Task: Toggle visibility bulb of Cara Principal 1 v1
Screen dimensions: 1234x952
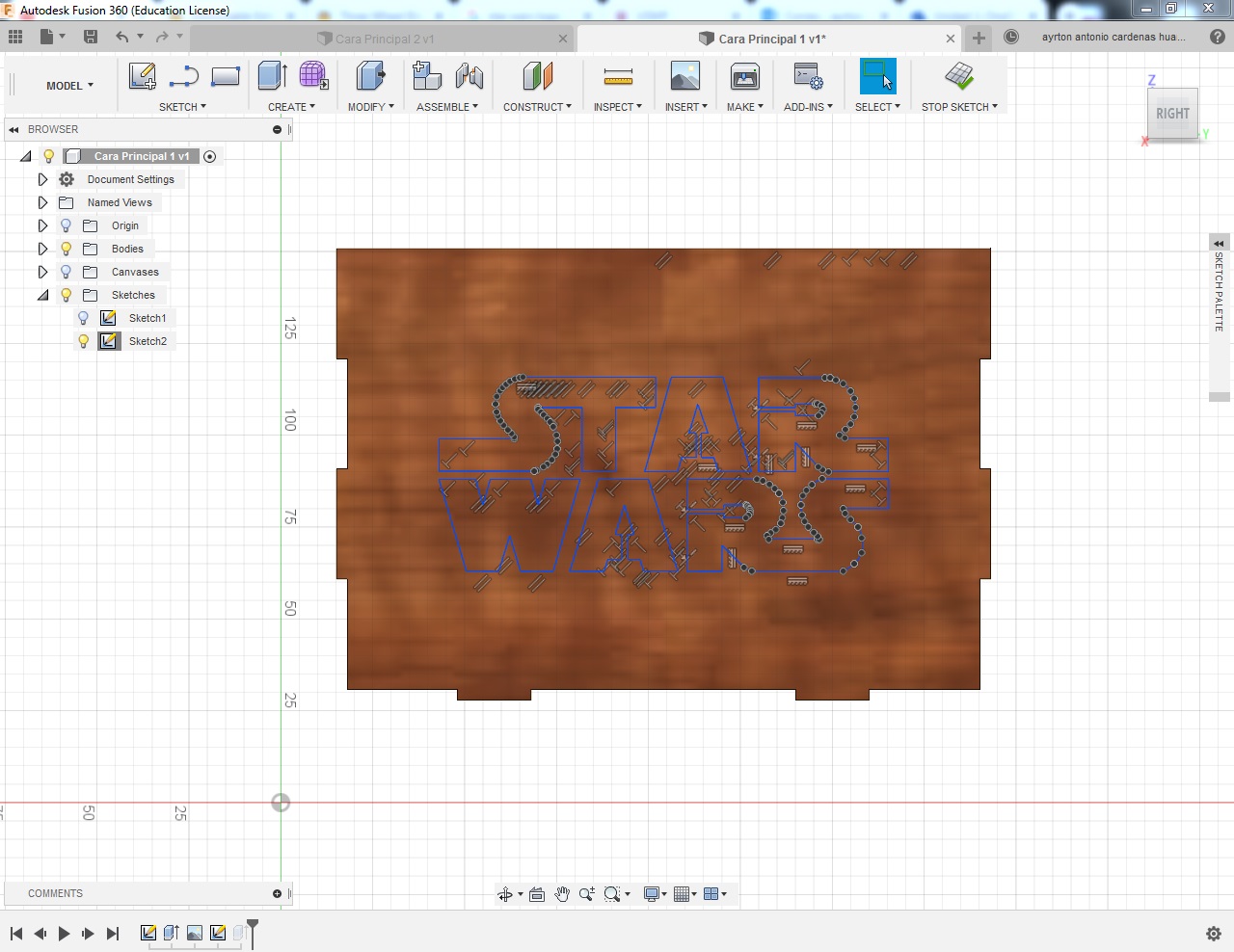Action: point(48,156)
